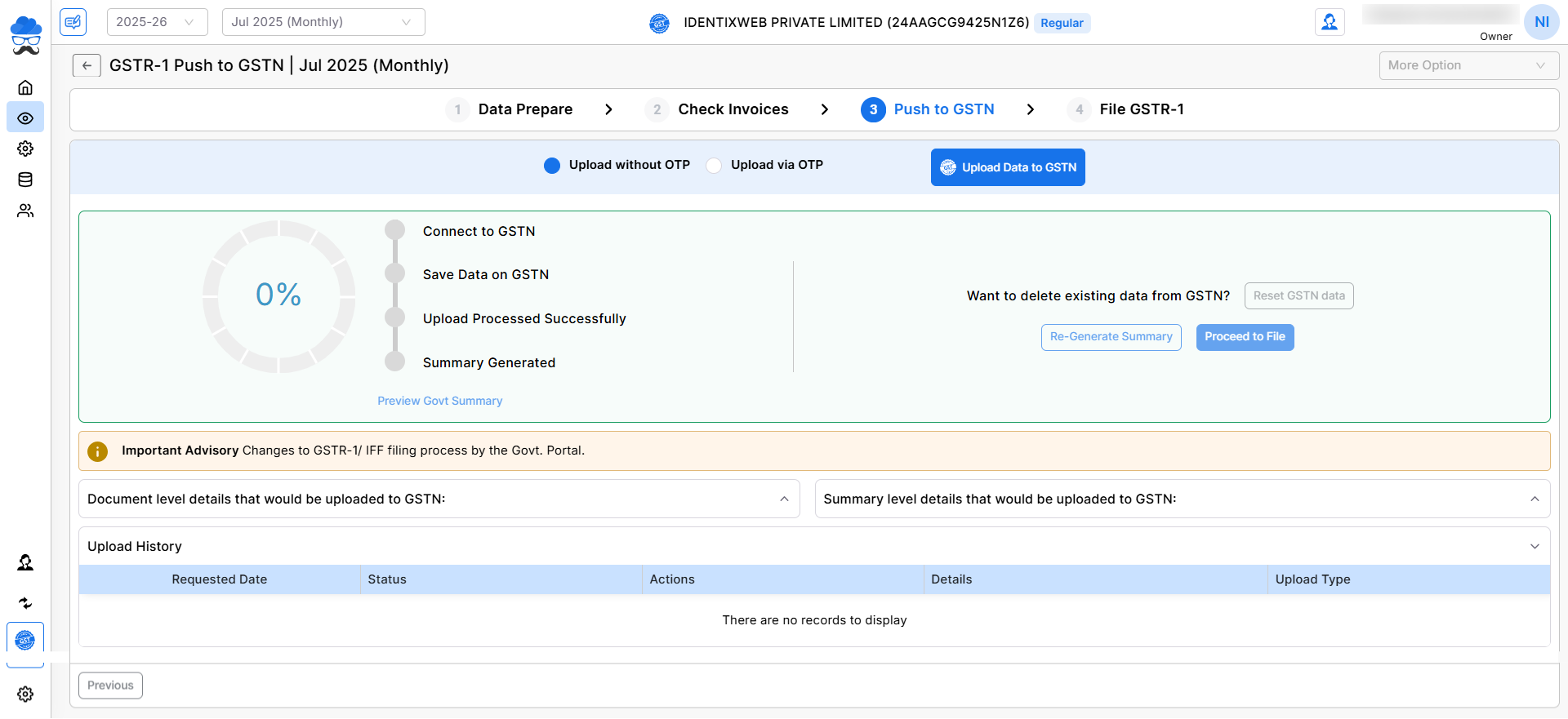
Task: Collapse the Summary level details panel
Action: pos(1535,499)
